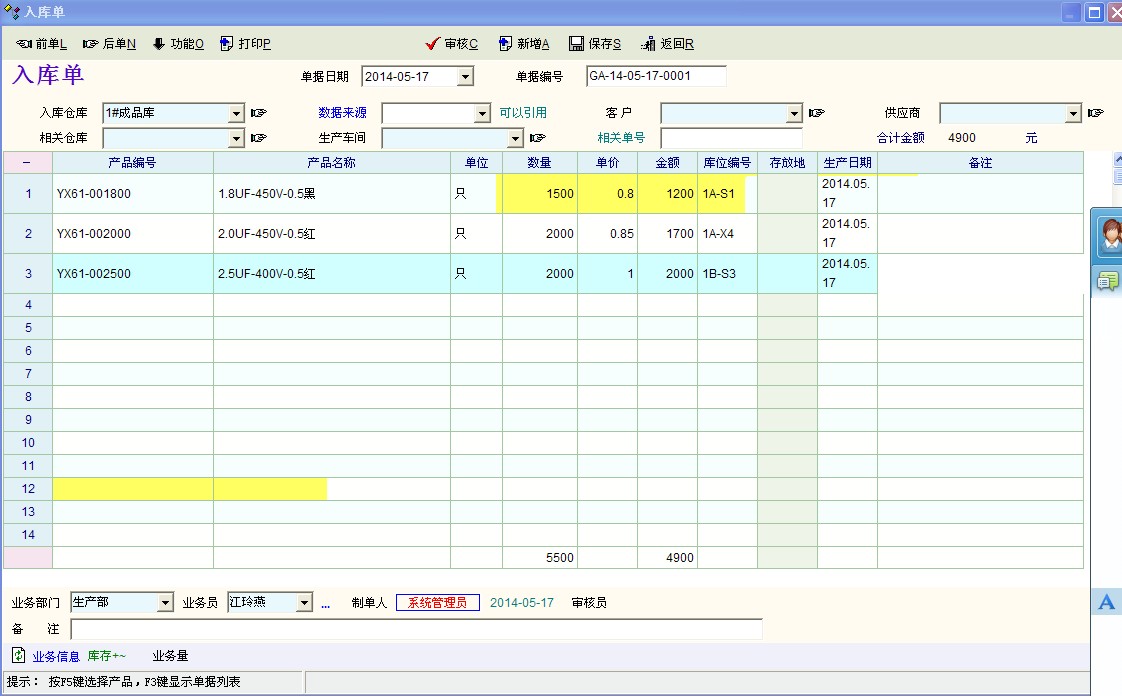Expand the 入库仓库 warehouse dropdown
Viewport: 1122px width, 696px height.
[x=236, y=114]
